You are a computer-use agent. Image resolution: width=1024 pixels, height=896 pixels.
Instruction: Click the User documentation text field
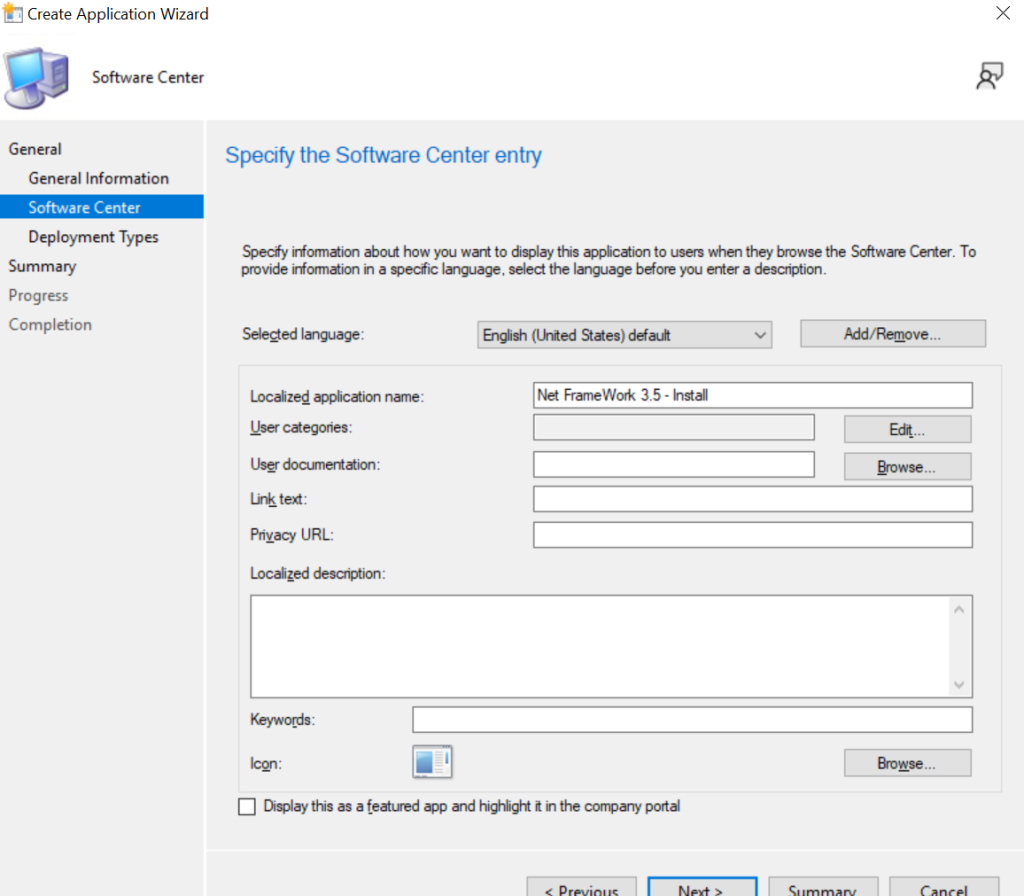click(673, 464)
